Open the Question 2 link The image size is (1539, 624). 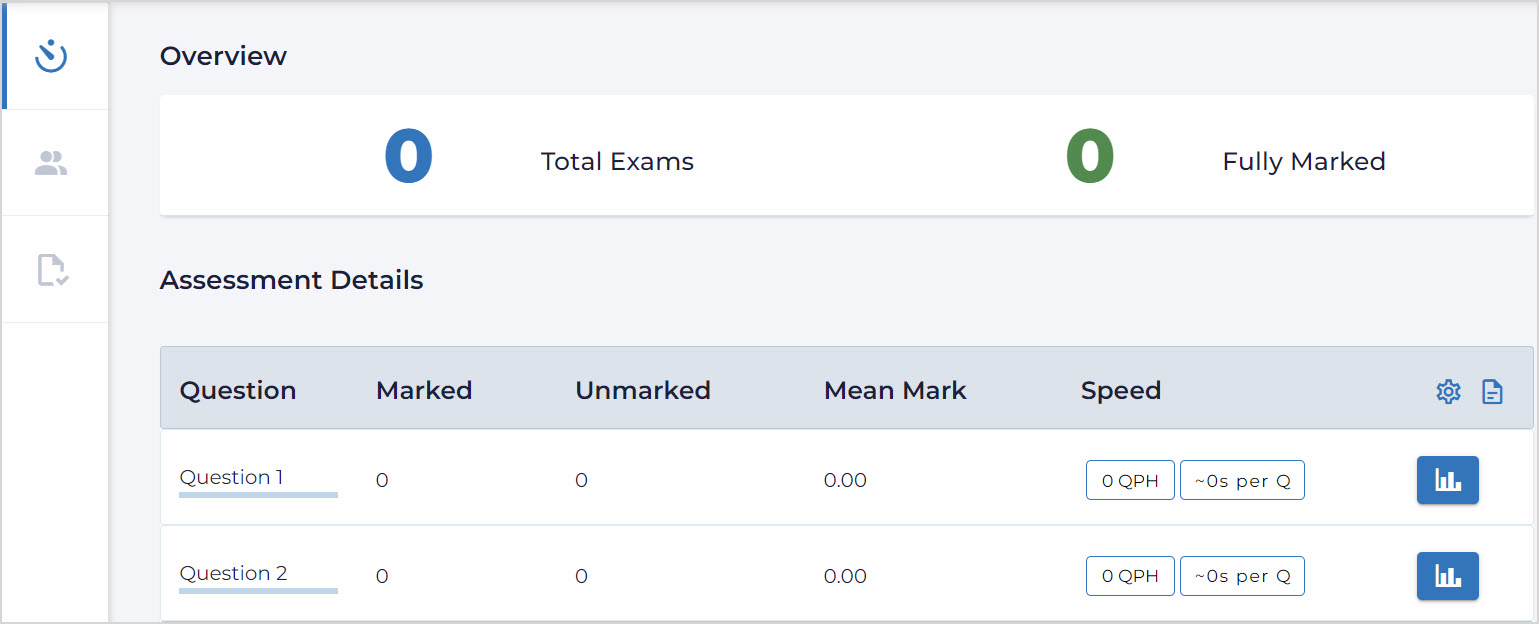(x=233, y=574)
